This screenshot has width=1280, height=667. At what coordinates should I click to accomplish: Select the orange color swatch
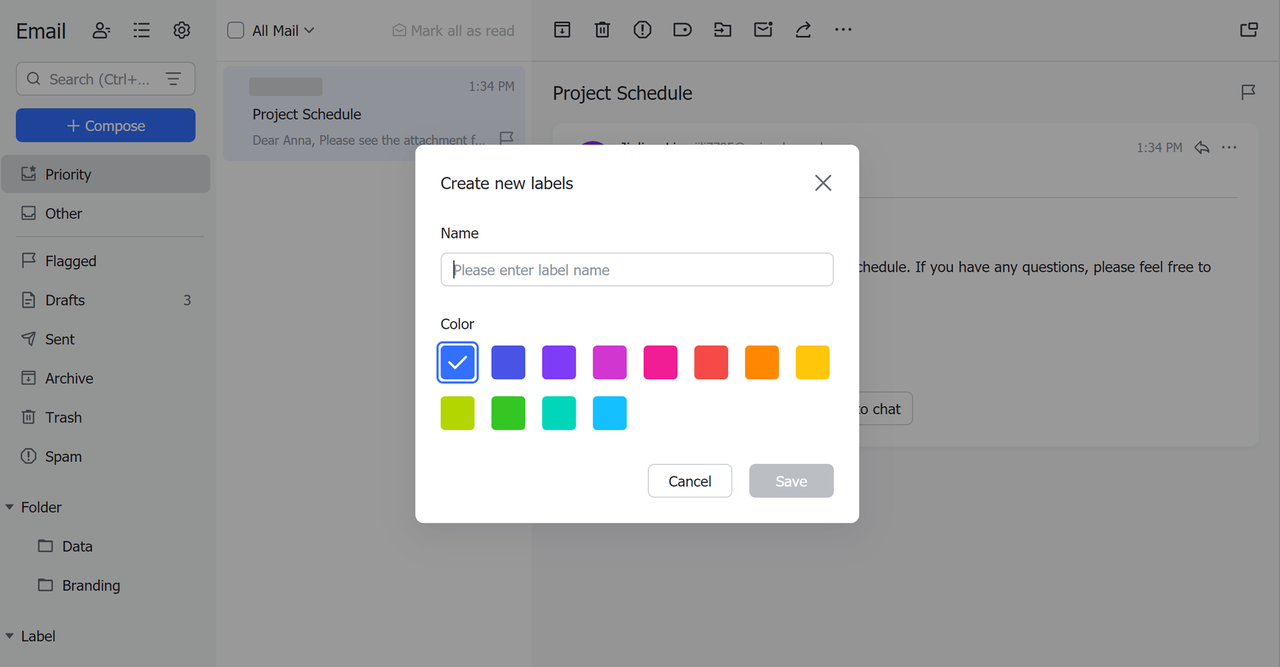[x=762, y=362]
